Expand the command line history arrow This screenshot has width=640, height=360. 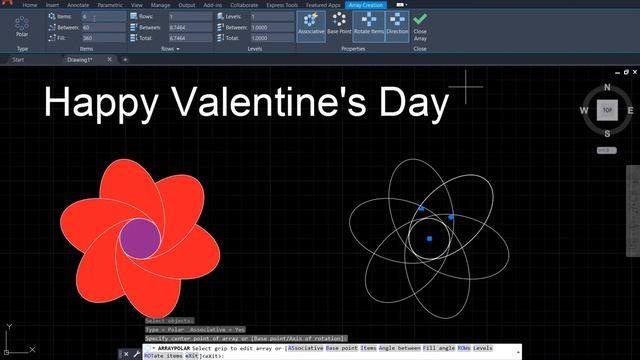coord(518,352)
